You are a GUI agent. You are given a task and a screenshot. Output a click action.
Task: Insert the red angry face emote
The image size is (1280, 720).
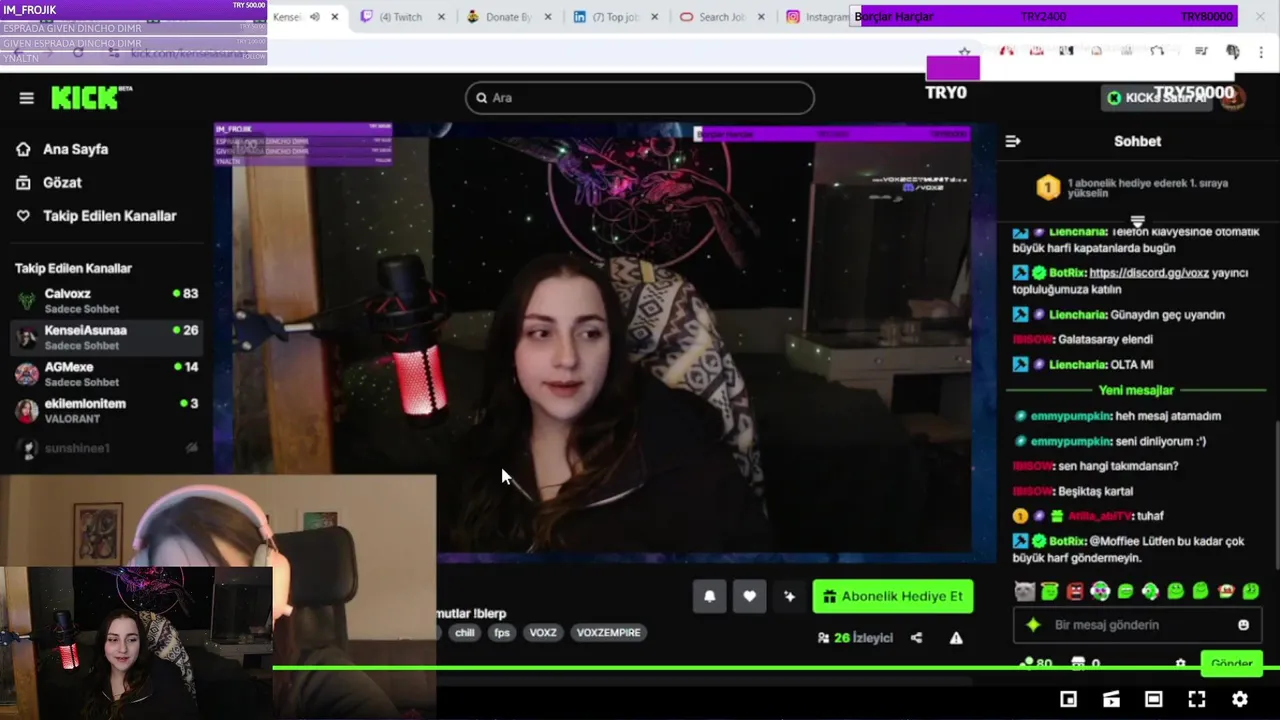click(x=1074, y=591)
